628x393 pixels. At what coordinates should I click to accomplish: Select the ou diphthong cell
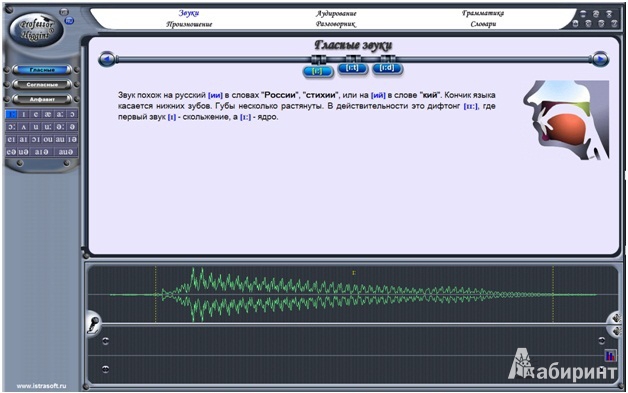click(x=48, y=139)
